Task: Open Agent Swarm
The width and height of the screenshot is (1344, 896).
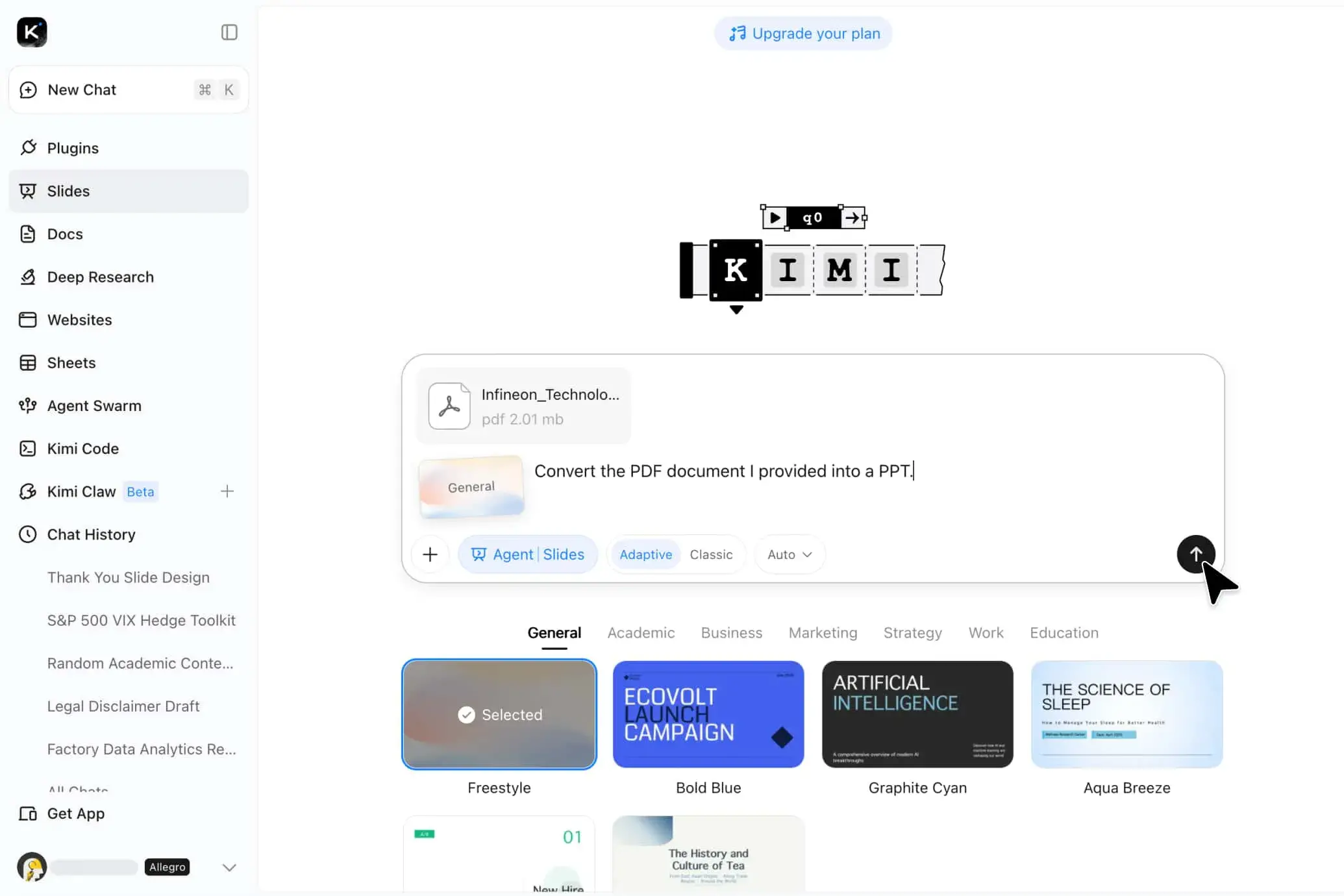Action: (x=129, y=405)
